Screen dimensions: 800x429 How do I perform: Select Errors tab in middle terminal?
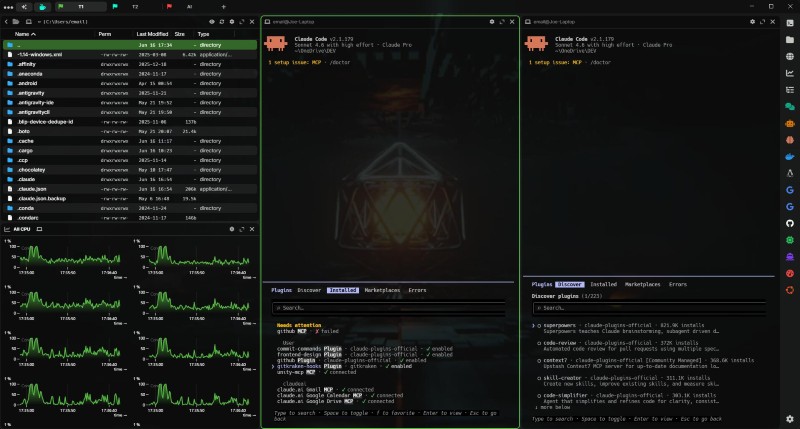[417, 290]
